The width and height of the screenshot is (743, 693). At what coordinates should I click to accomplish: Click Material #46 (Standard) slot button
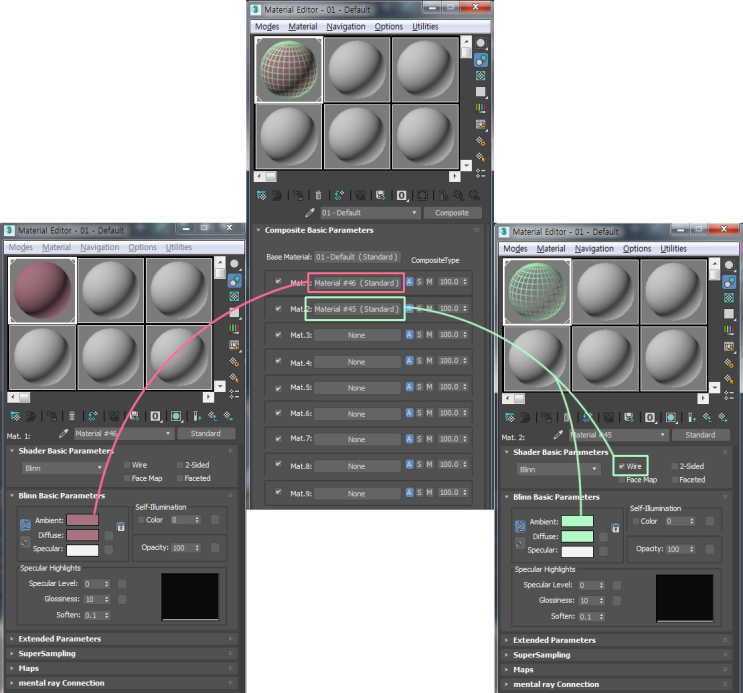[x=356, y=283]
